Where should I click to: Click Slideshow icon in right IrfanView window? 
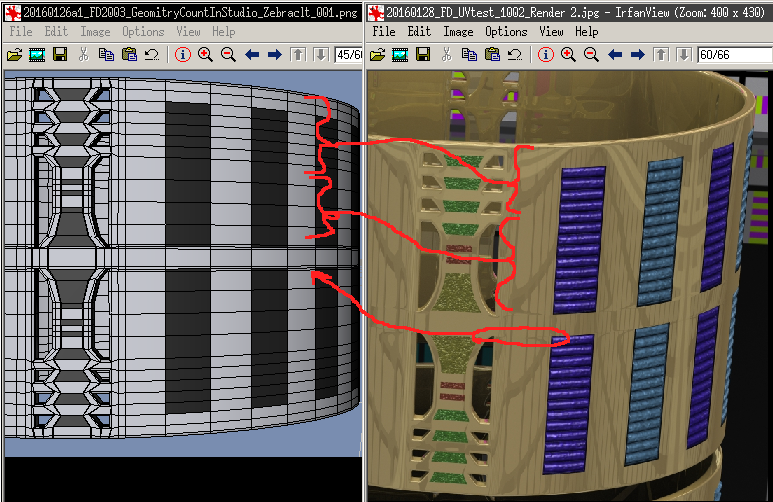(400, 54)
